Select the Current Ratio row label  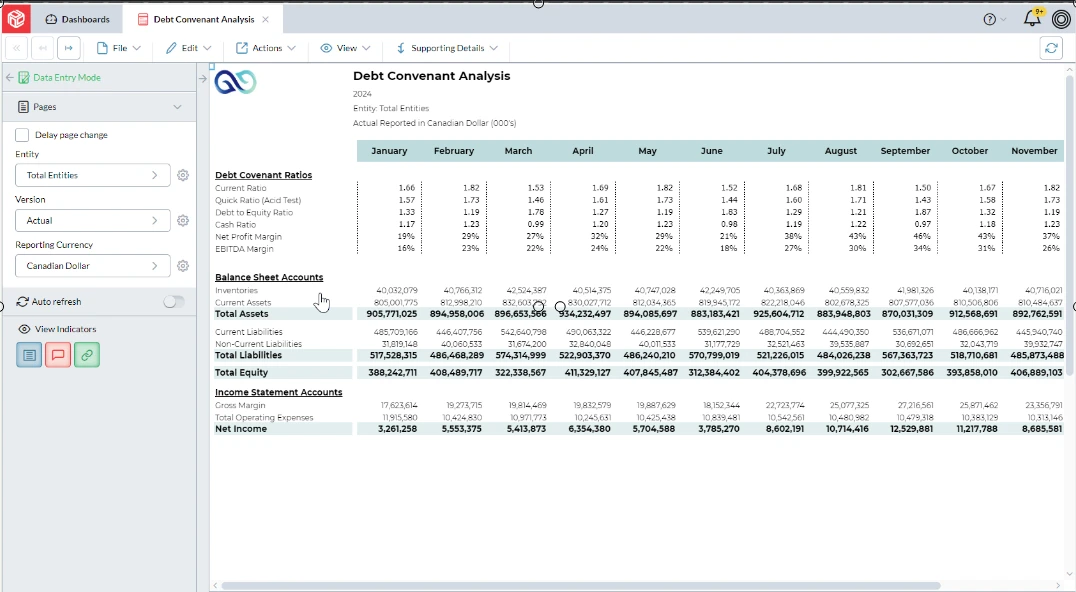click(x=241, y=188)
